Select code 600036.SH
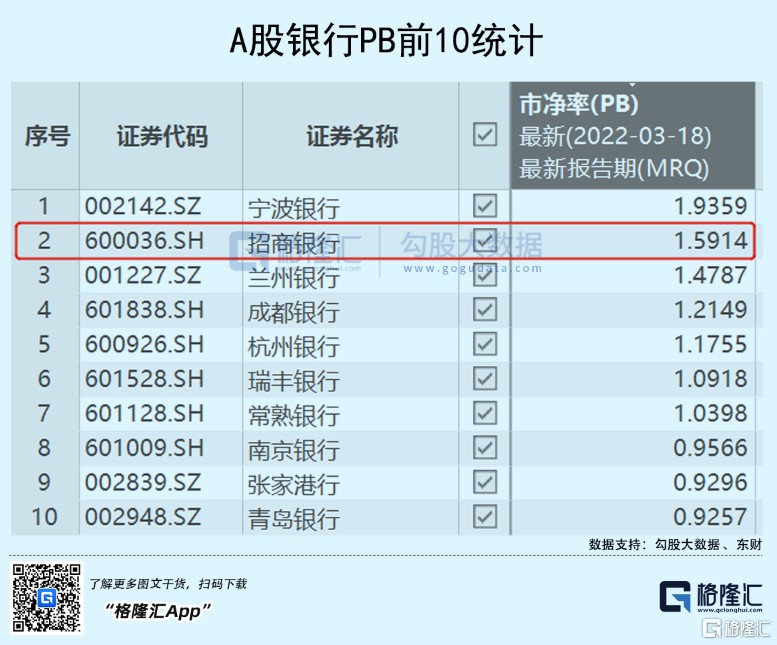777x645 pixels. [144, 241]
